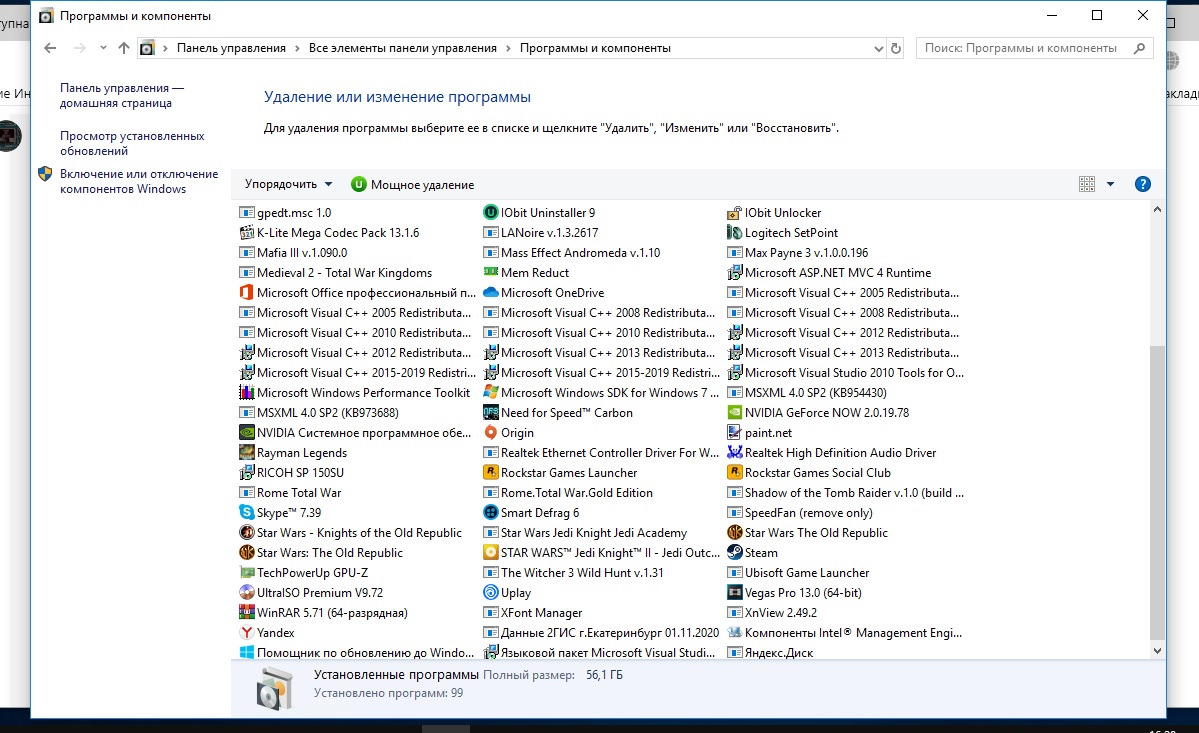Open recent locations dropdown near navigation arrows

pos(103,48)
